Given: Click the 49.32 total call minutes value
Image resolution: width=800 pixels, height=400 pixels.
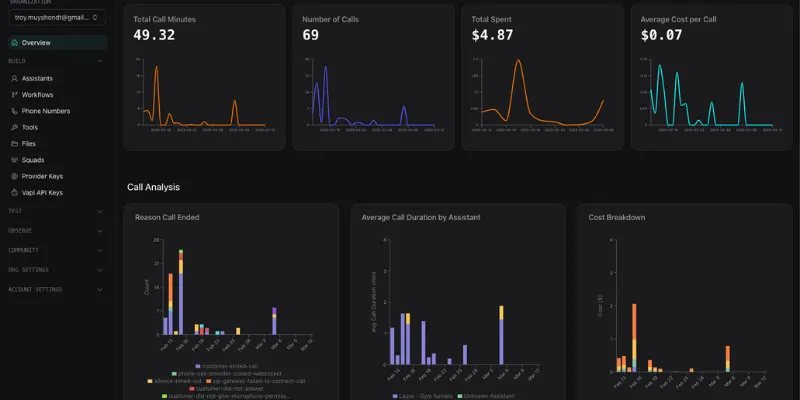Looking at the screenshot, I should [x=154, y=35].
